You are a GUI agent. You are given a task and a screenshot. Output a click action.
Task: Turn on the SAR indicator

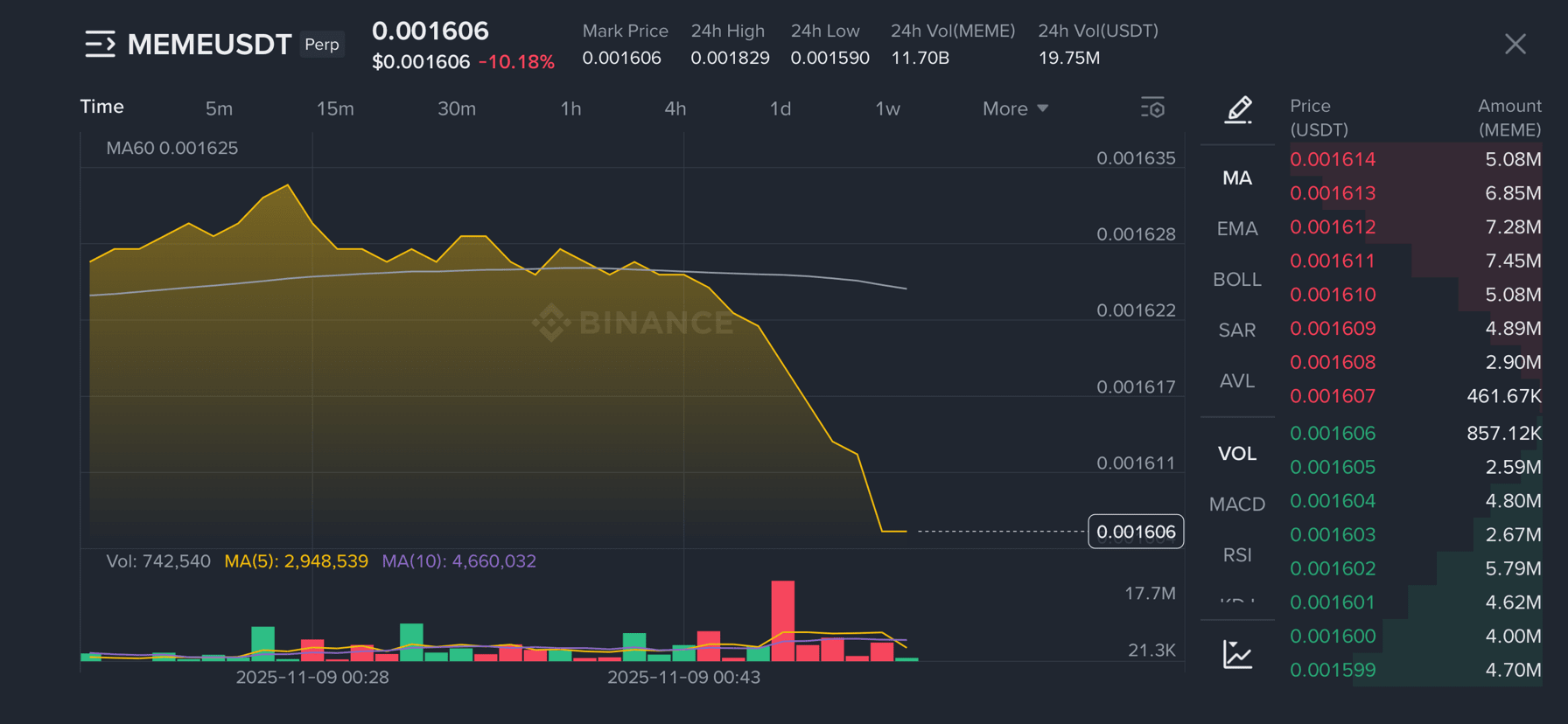point(1236,331)
